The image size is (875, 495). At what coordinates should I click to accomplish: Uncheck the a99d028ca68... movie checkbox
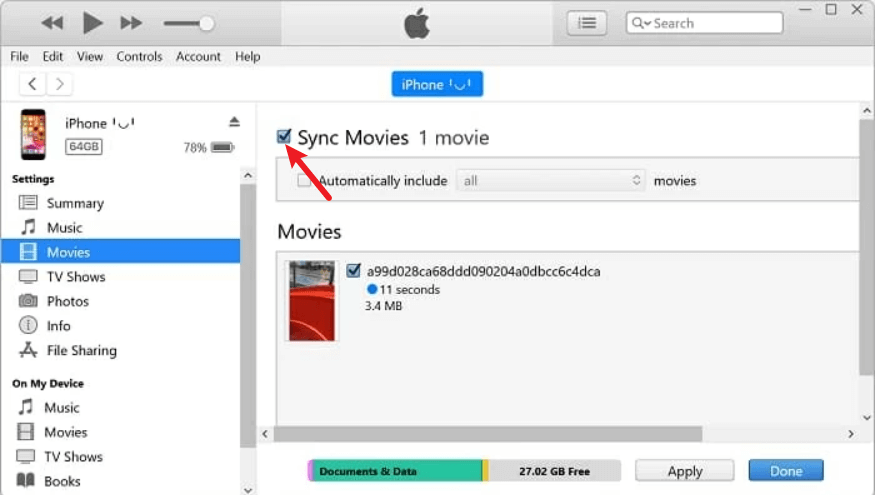[353, 271]
